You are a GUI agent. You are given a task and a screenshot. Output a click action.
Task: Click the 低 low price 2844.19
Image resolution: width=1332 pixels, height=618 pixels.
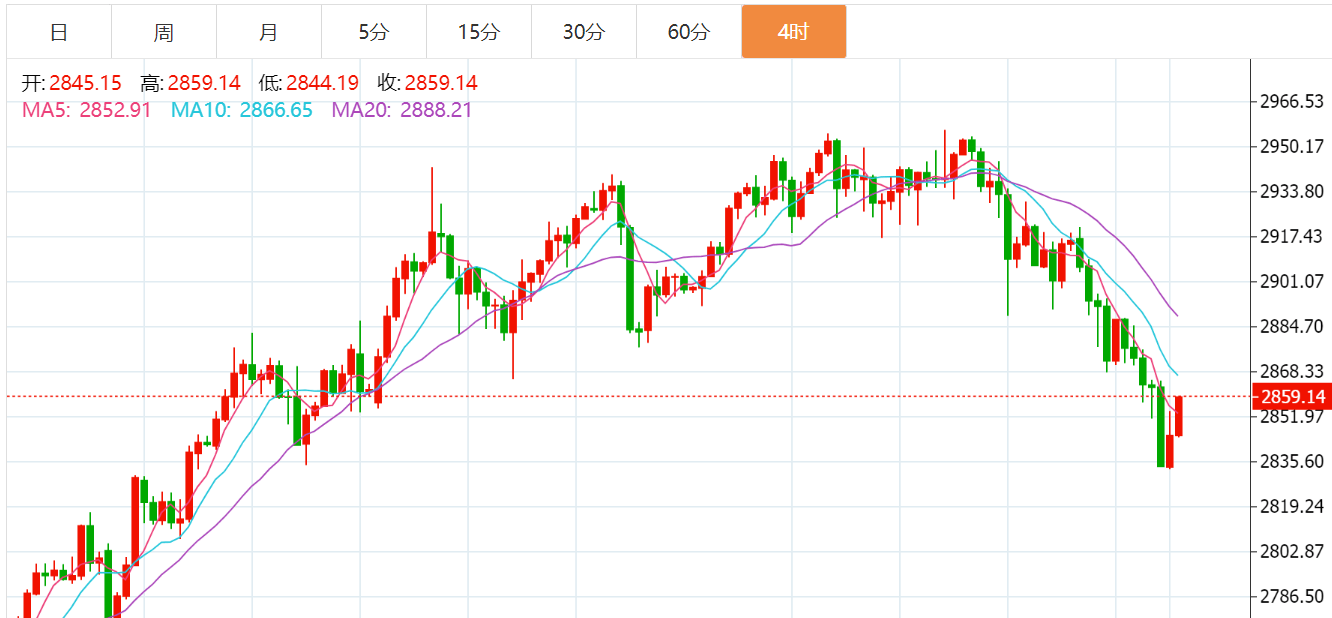[322, 83]
